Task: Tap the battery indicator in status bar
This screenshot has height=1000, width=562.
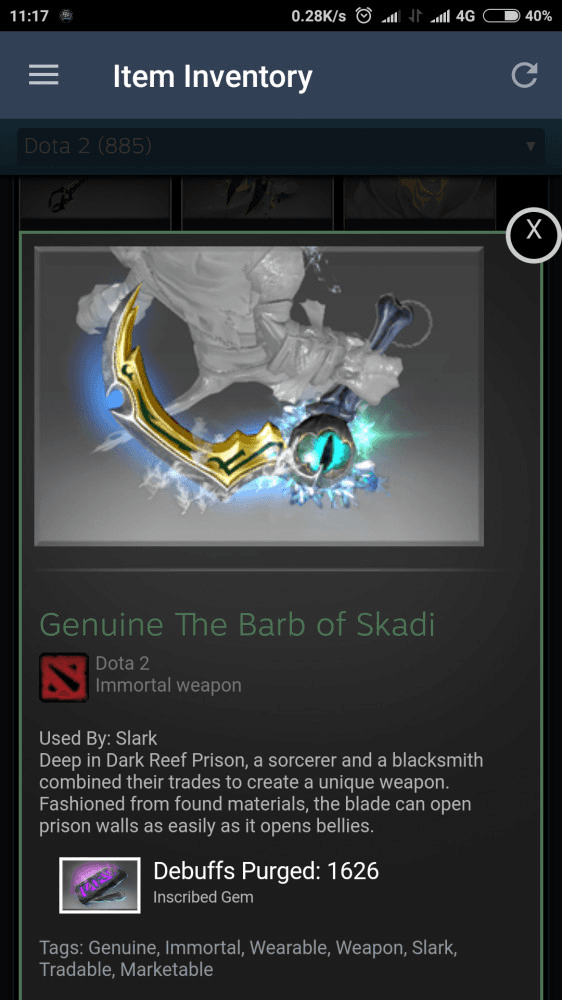Action: click(x=501, y=16)
